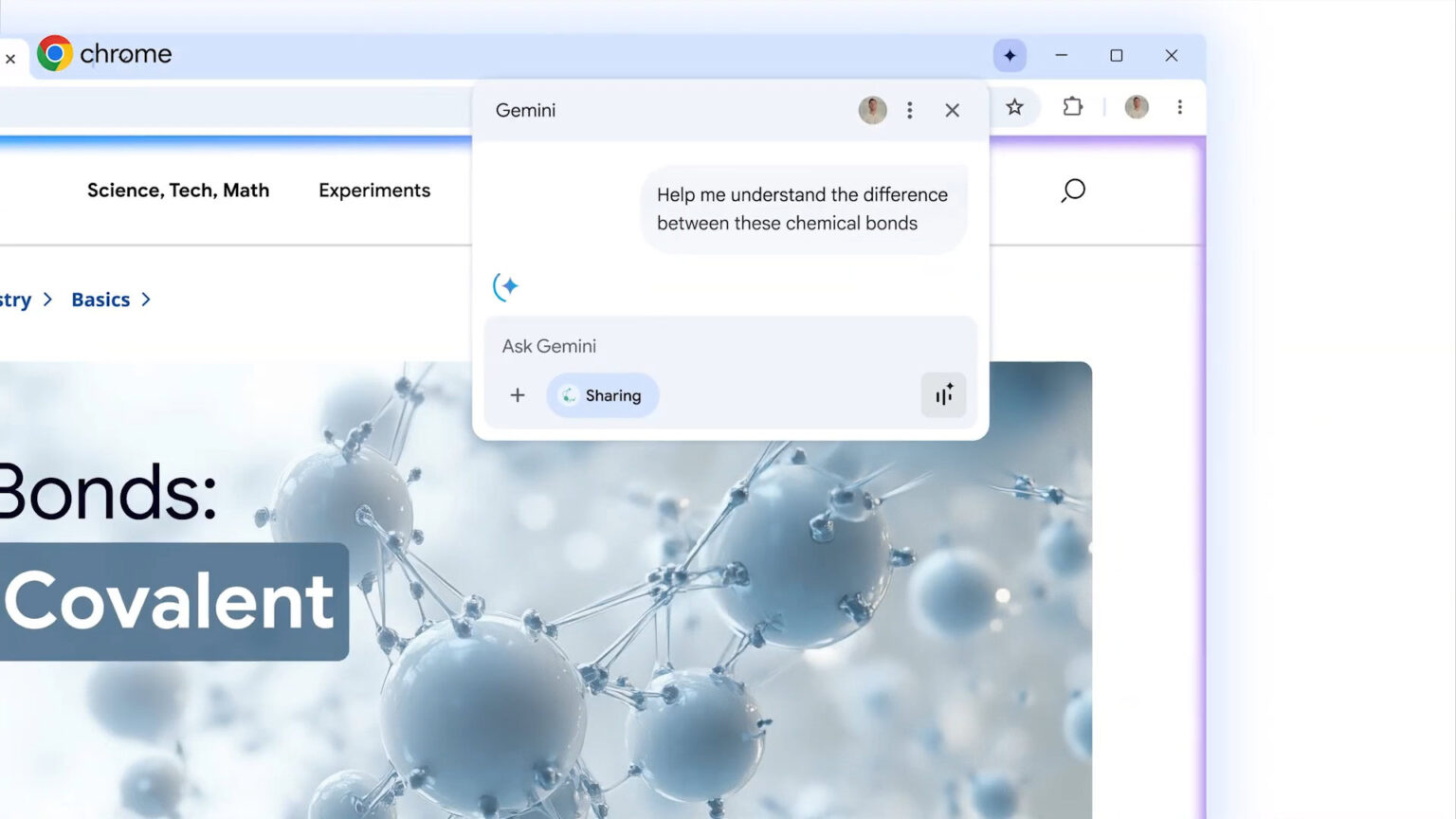1456x819 pixels.
Task: Click the Basics breadcrumb link
Action: tap(100, 299)
